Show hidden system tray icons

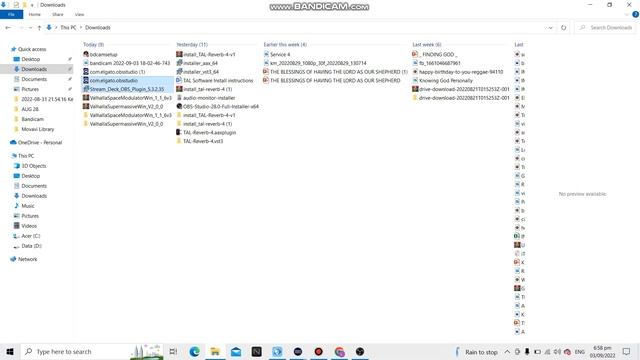coord(507,352)
